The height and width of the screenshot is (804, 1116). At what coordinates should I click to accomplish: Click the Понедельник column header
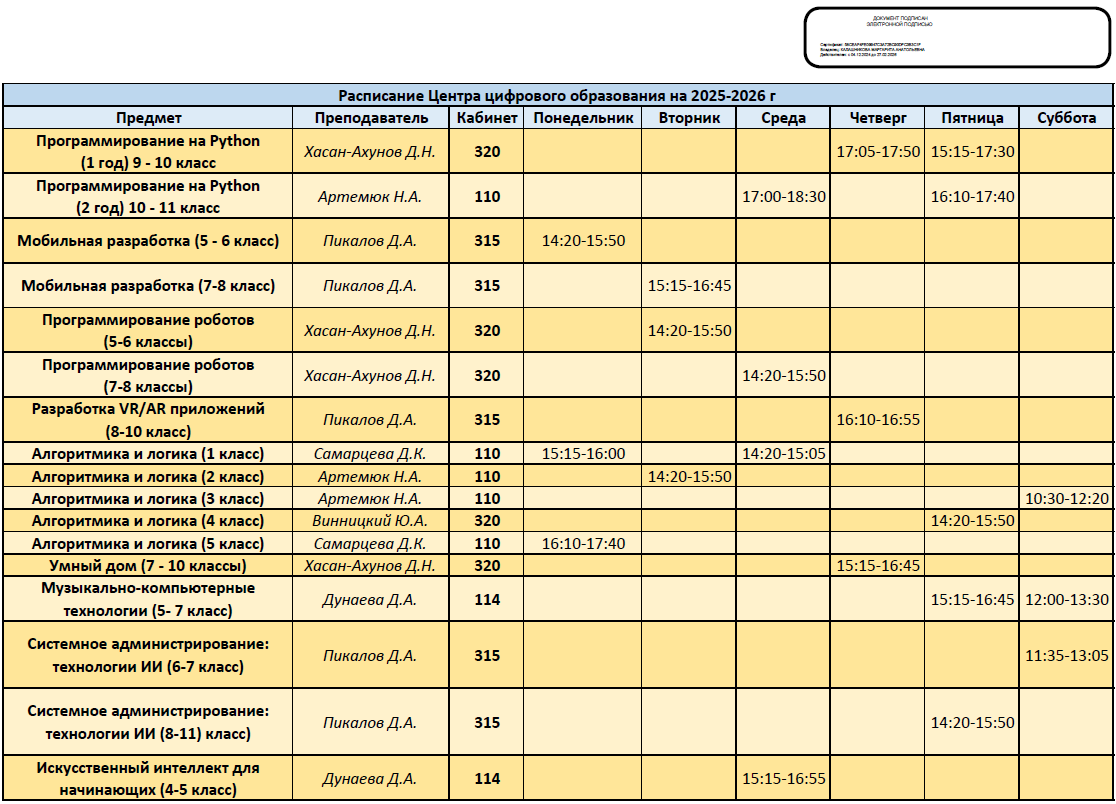[x=583, y=118]
